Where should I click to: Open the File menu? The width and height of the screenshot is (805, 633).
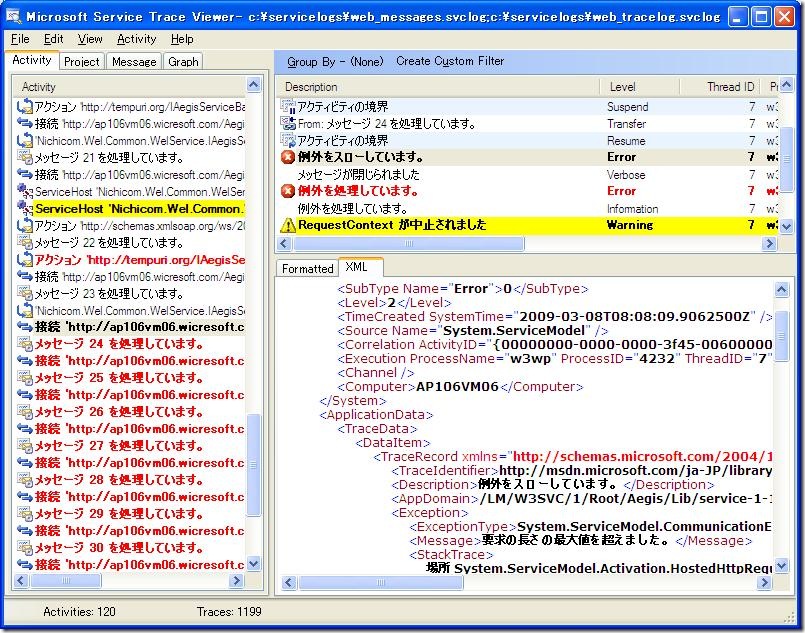[20, 39]
